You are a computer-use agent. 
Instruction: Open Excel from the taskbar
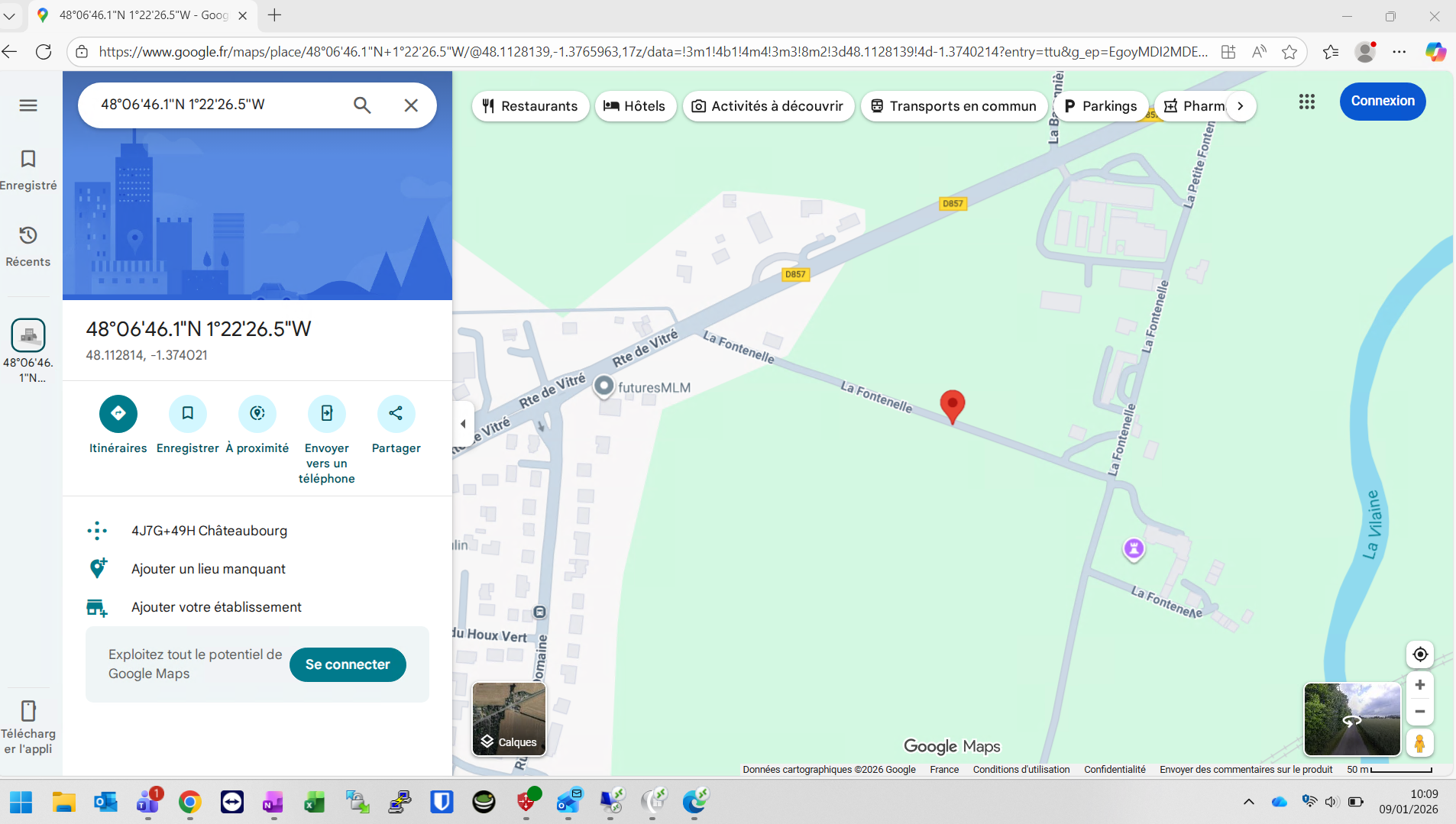point(315,802)
